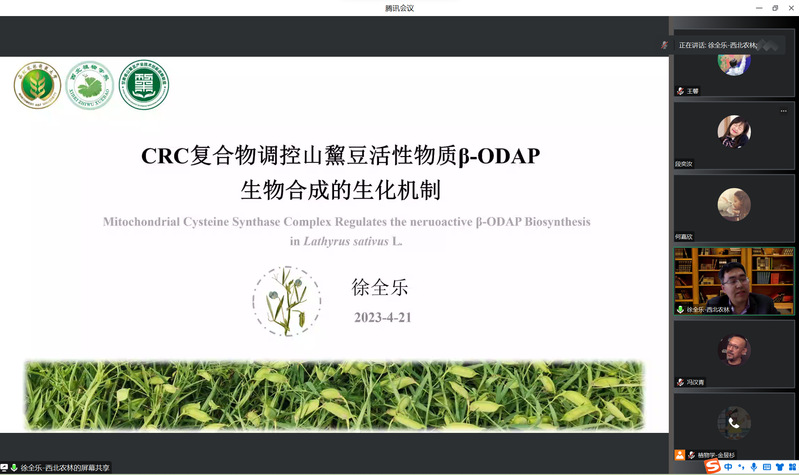Select 冯汉青's participant video tile
This screenshot has height=475, width=799.
tap(733, 352)
